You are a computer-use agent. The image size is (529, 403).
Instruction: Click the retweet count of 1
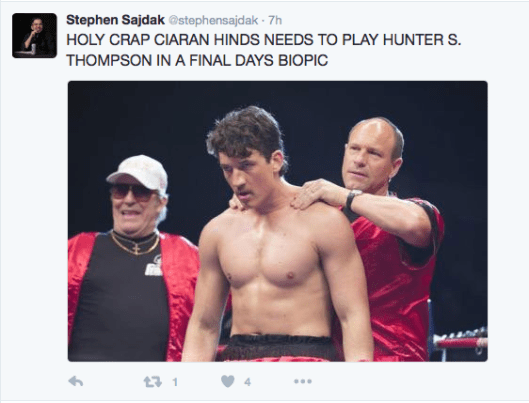pyautogui.click(x=175, y=382)
